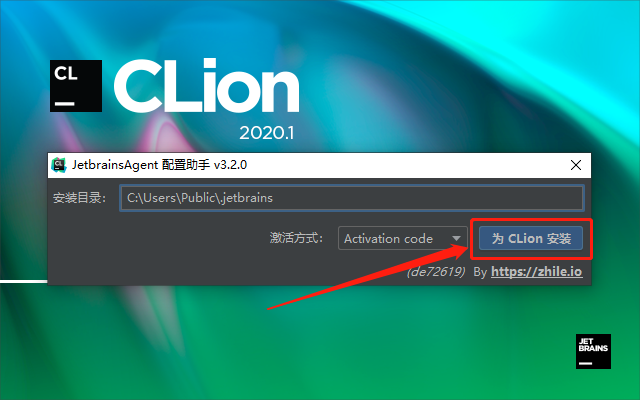Open the https://zhile.io link
Screen dimensions: 640x400
point(536,271)
